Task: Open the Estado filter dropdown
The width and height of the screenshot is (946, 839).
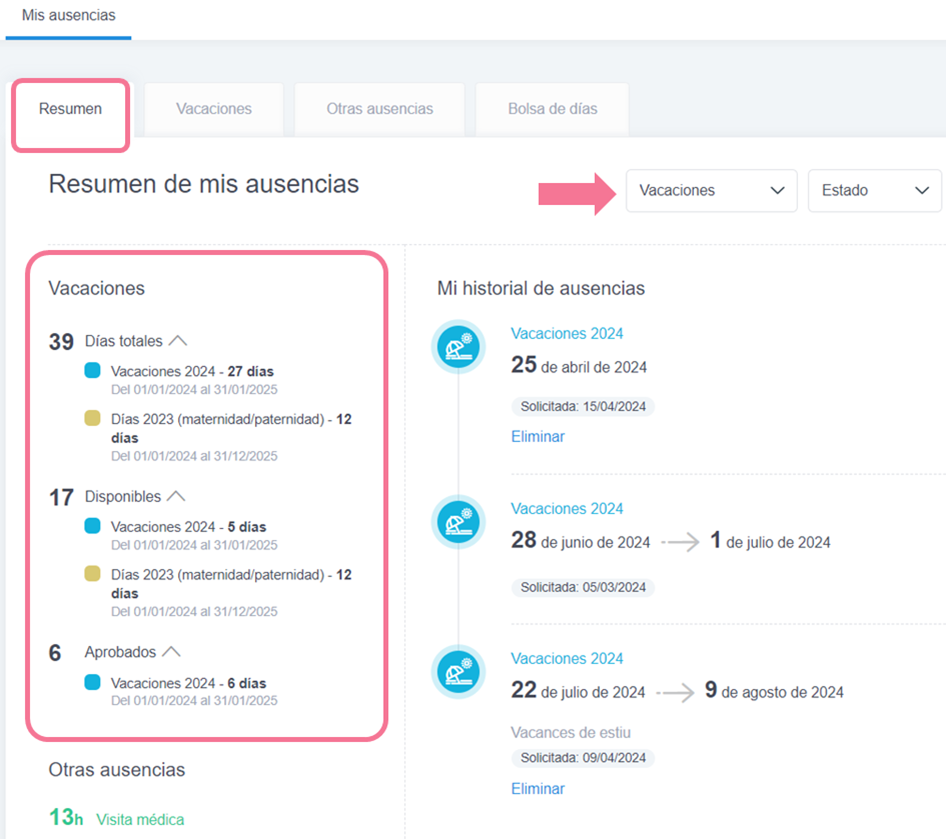Action: coord(874,191)
